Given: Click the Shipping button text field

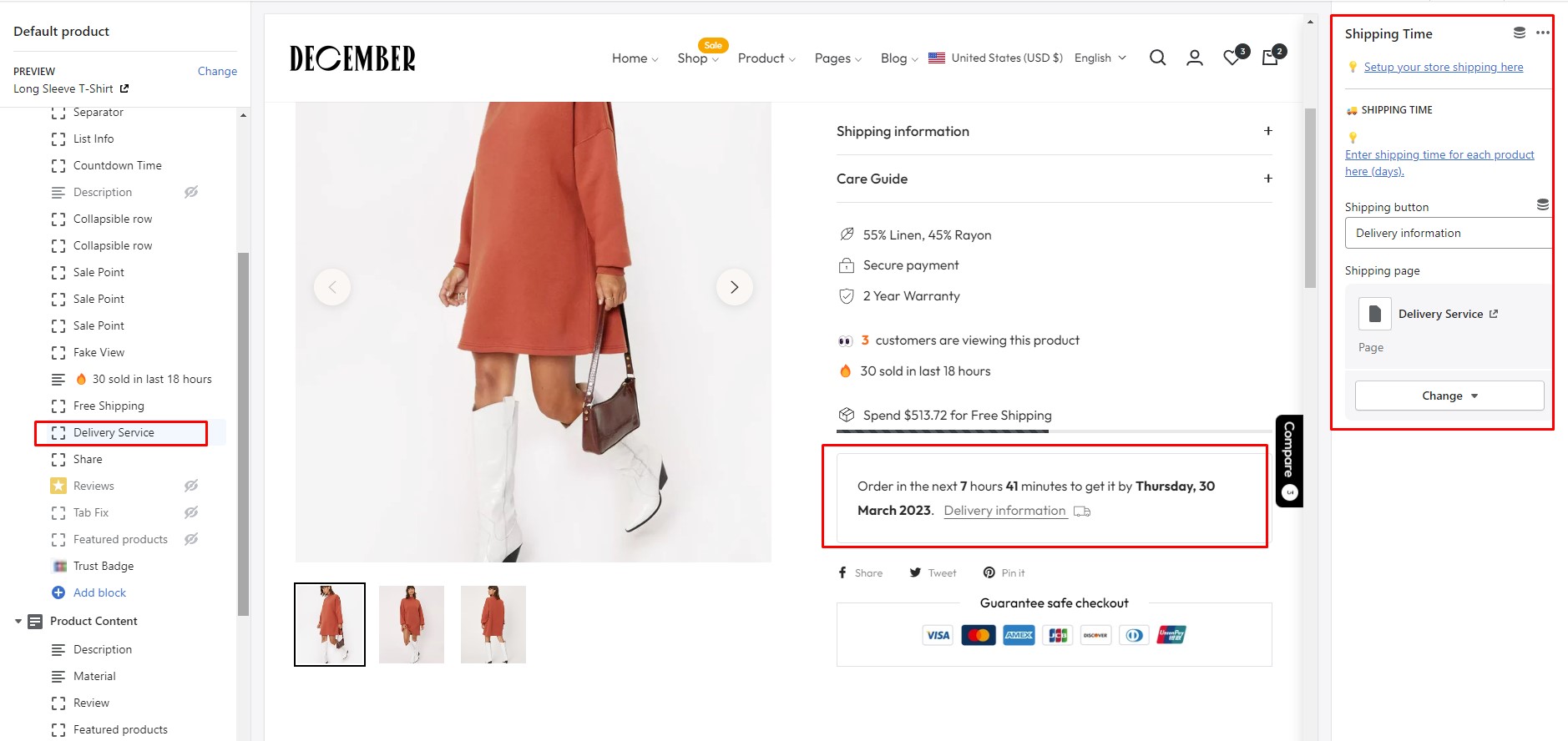Looking at the screenshot, I should tap(1447, 233).
